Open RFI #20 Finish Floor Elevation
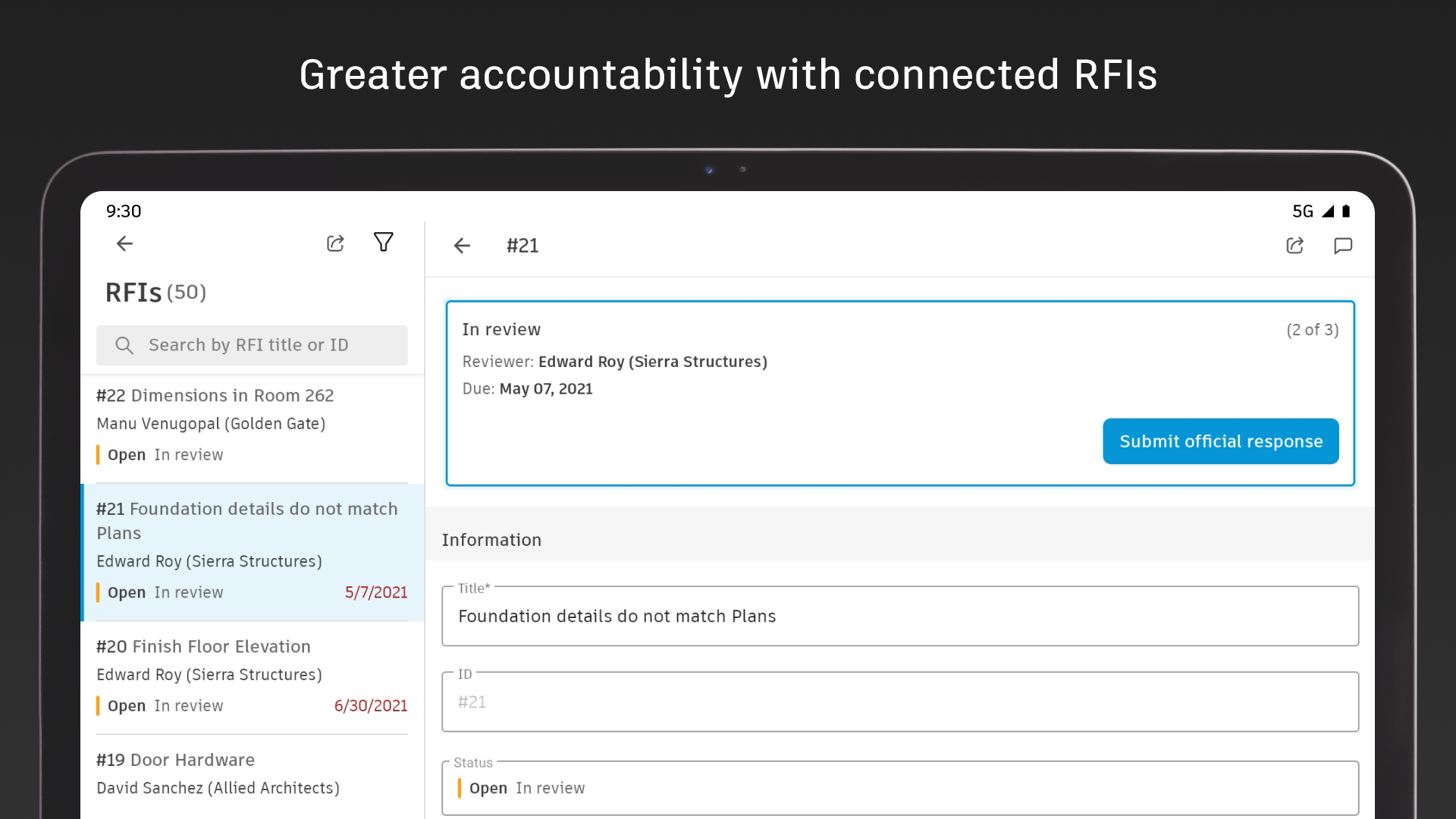 point(250,675)
